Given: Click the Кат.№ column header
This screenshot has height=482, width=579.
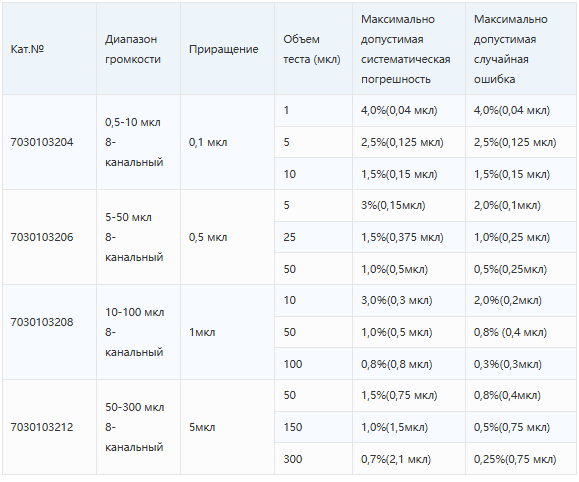Looking at the screenshot, I should 27,49.
